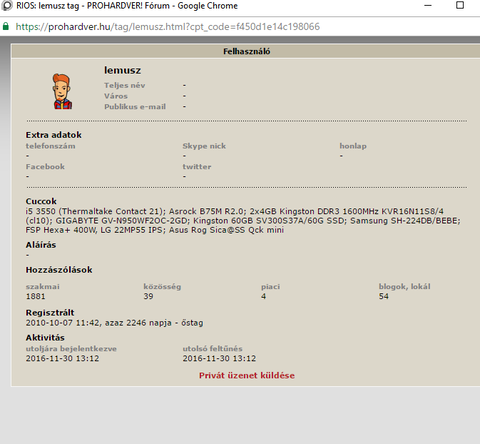Click the Publikus e-mail label
Viewport: 480px width, 444px height.
click(x=135, y=107)
